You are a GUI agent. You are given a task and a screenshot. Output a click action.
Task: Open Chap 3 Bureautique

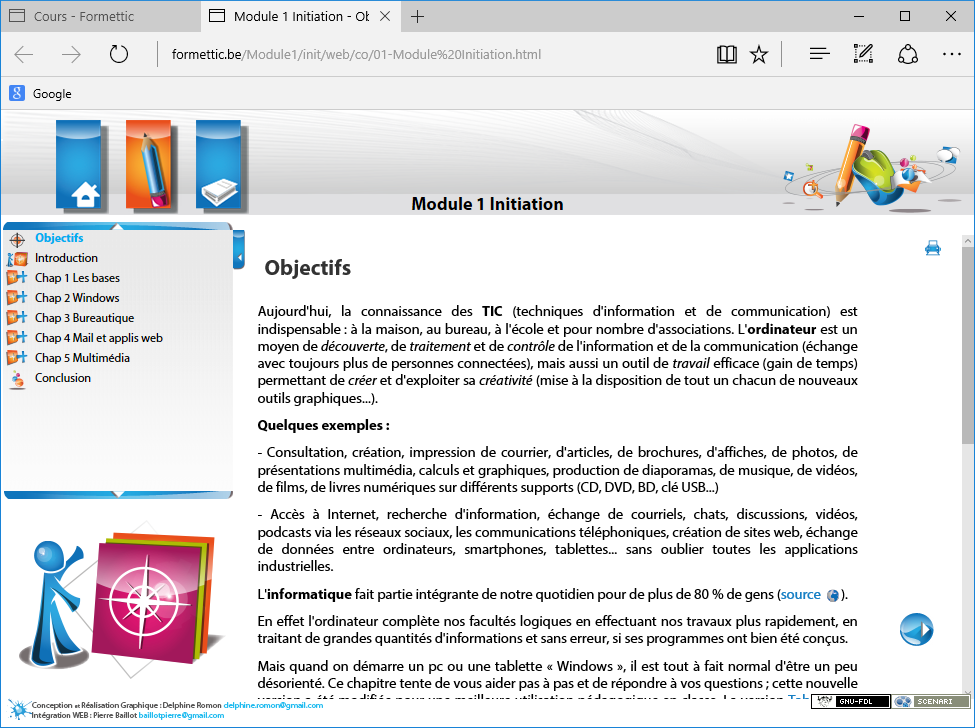(85, 318)
